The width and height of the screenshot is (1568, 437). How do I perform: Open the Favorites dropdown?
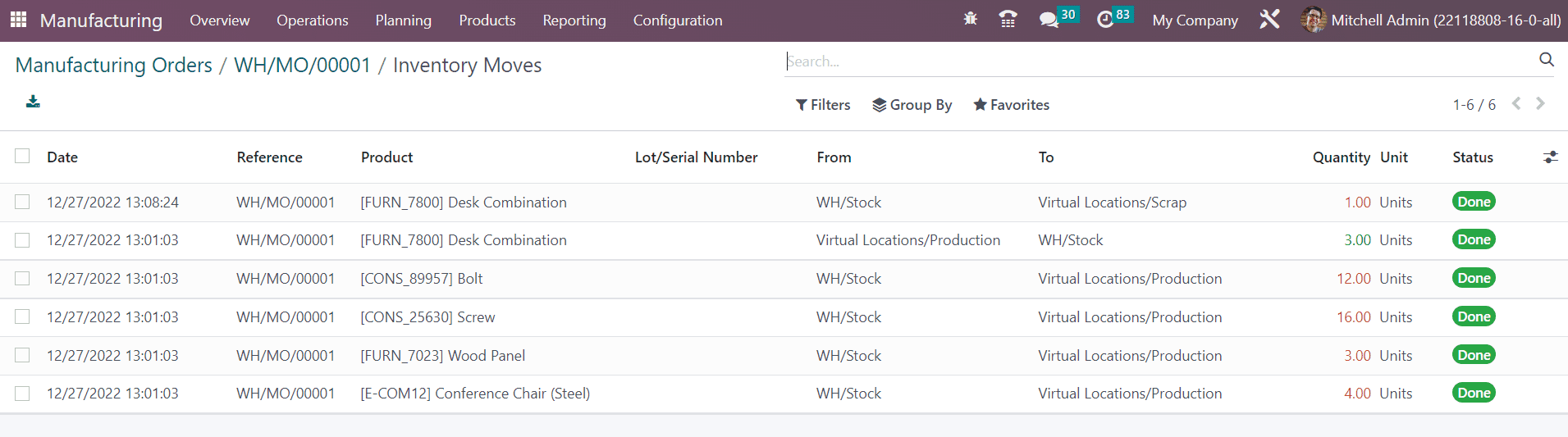pyautogui.click(x=1011, y=105)
